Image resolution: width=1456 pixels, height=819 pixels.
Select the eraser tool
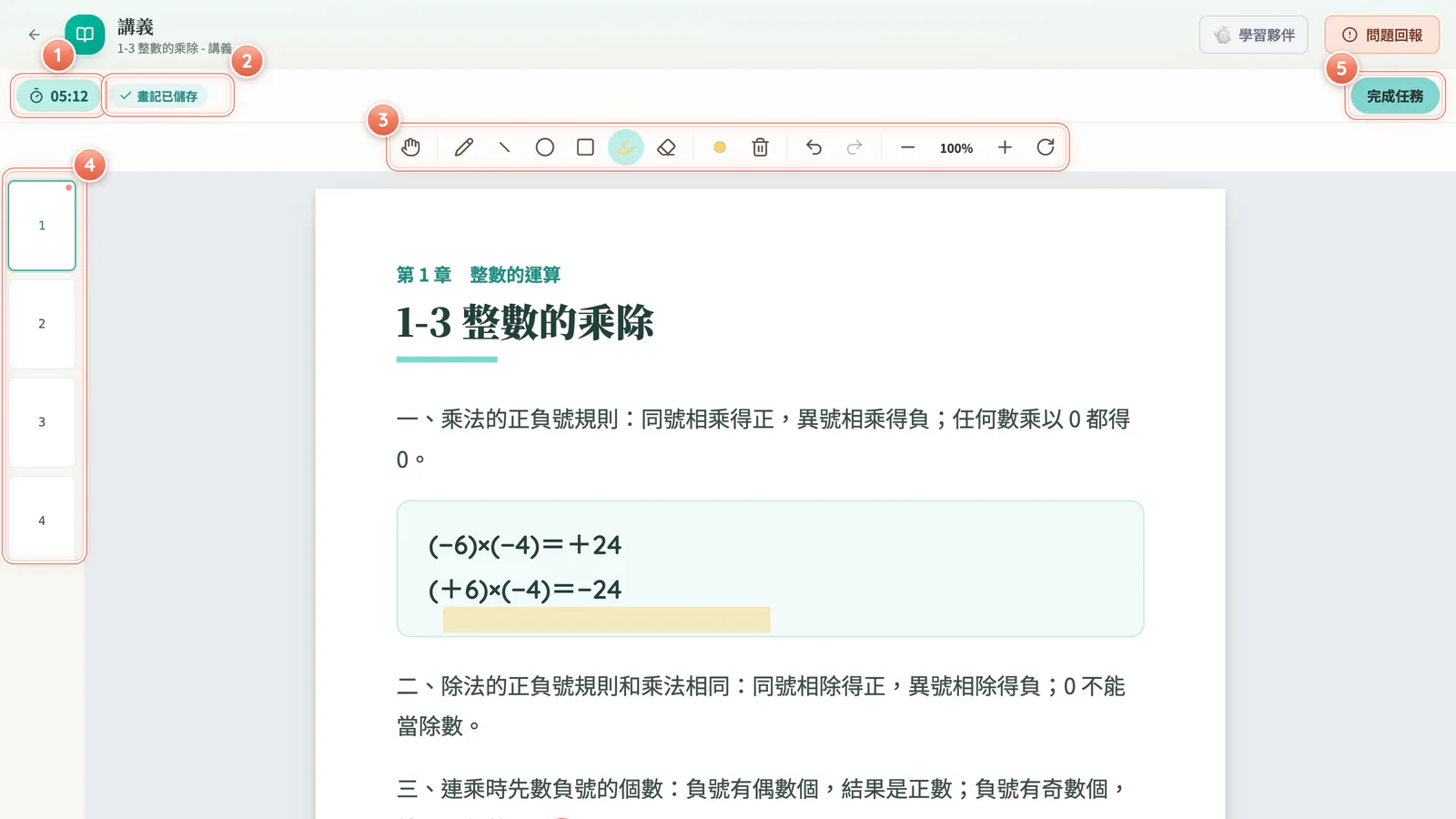(x=666, y=147)
